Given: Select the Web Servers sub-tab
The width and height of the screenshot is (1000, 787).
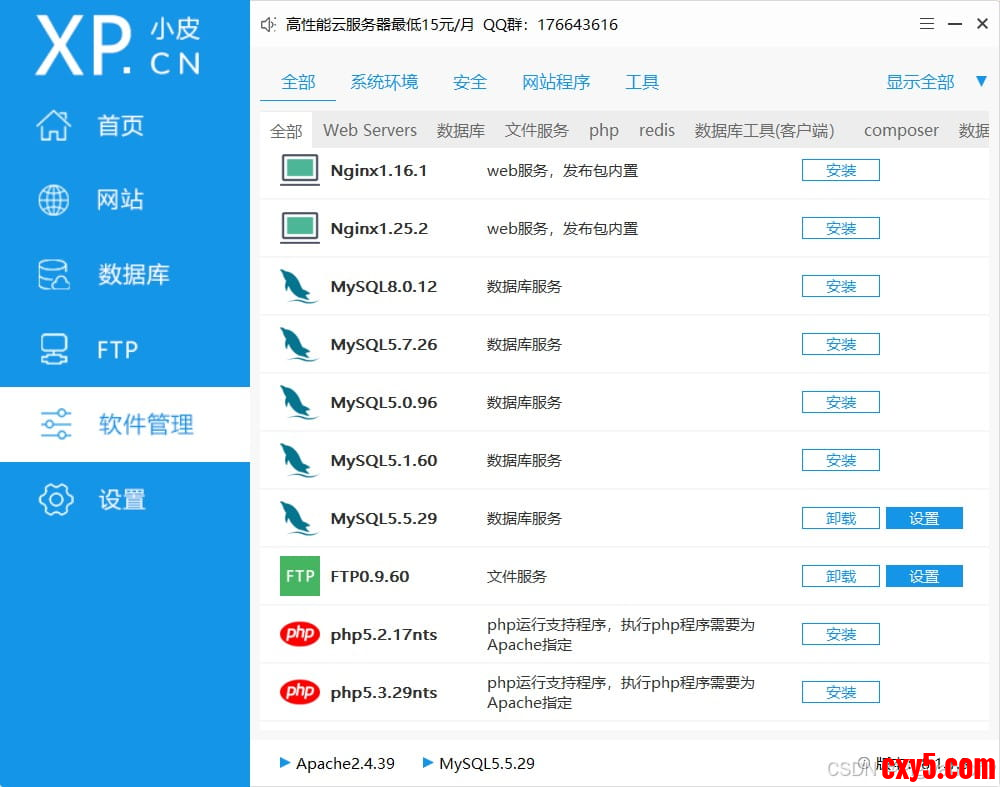Looking at the screenshot, I should (x=370, y=130).
